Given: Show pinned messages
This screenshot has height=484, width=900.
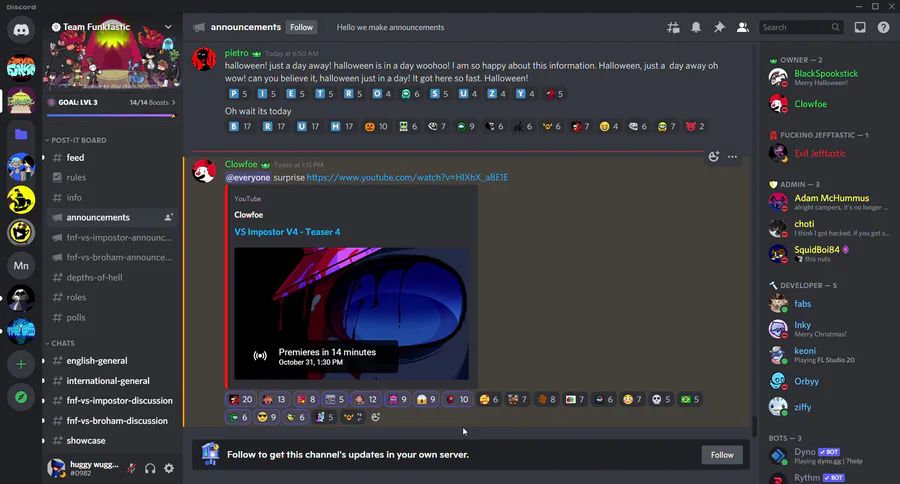Looking at the screenshot, I should (x=719, y=28).
